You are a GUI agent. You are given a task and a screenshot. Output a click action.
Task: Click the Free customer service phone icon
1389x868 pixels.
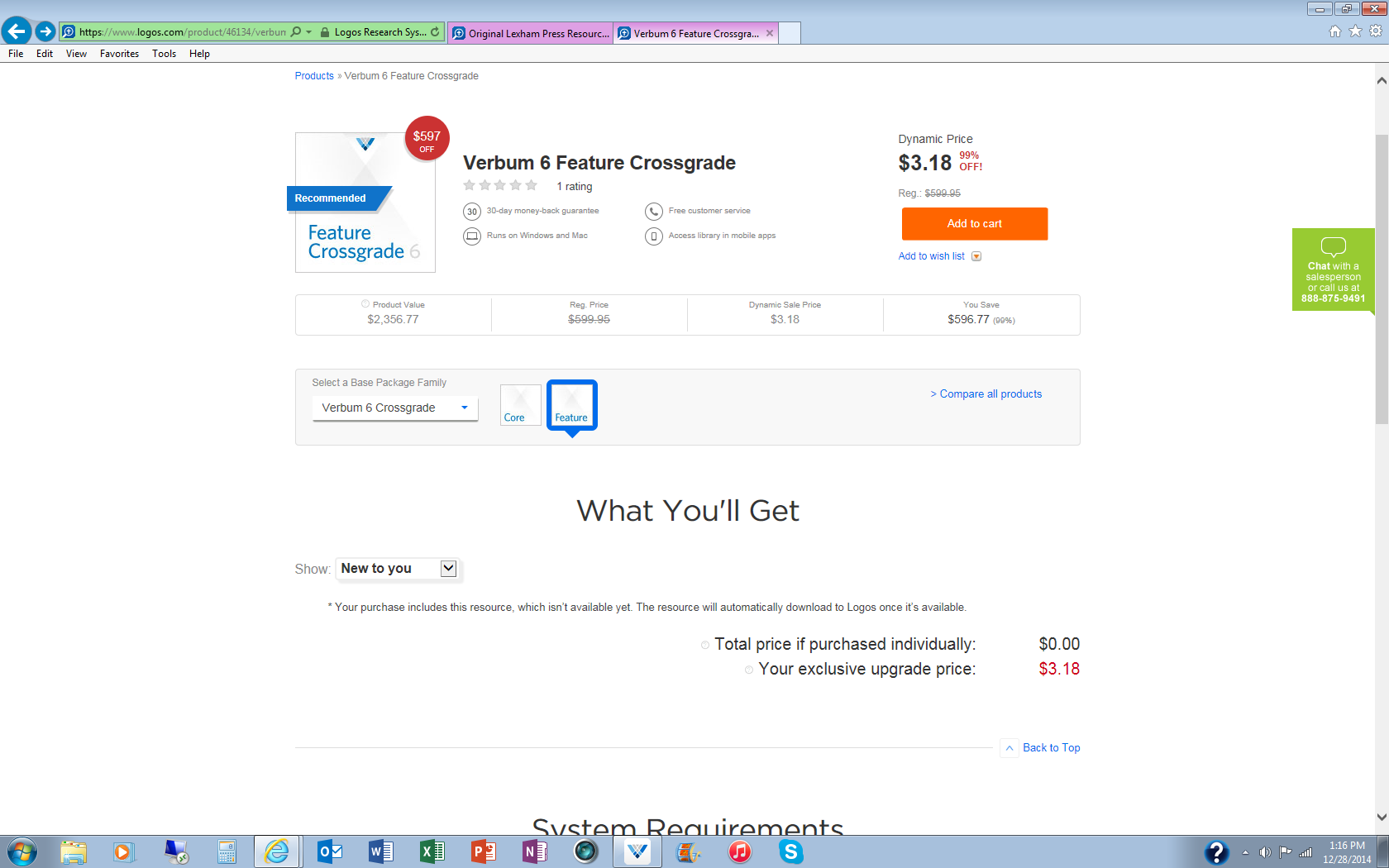(x=654, y=212)
